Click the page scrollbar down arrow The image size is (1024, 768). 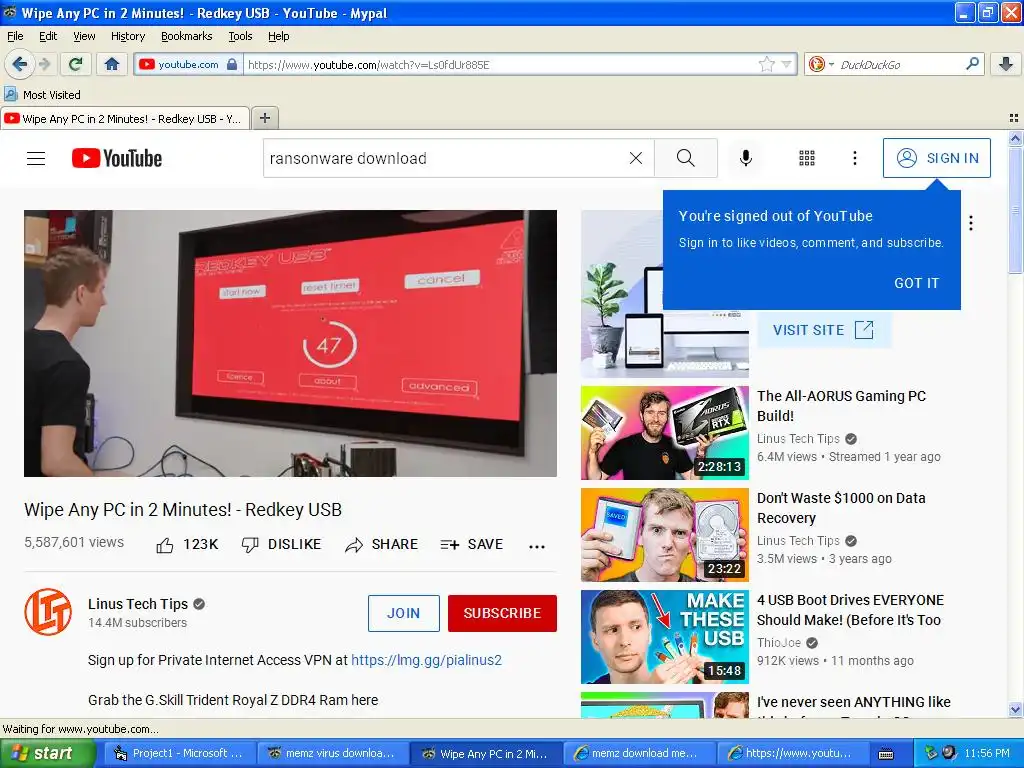click(1016, 709)
